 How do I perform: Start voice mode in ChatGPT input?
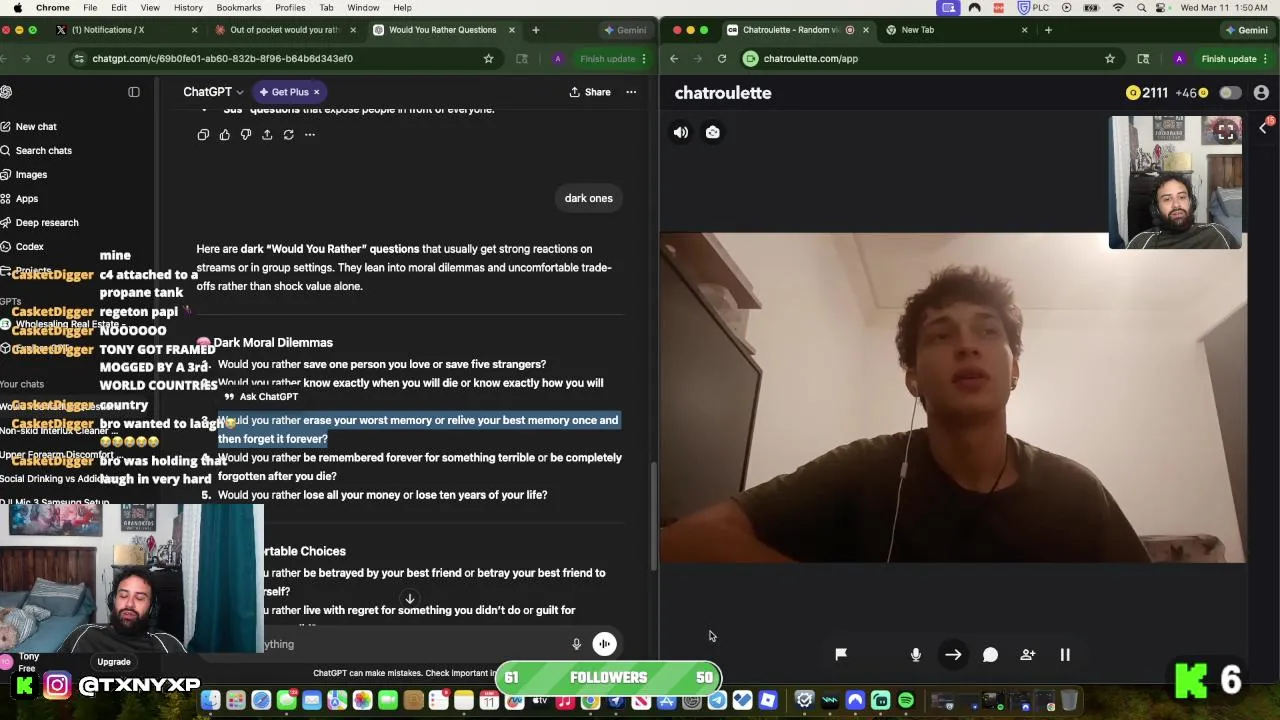[x=604, y=644]
